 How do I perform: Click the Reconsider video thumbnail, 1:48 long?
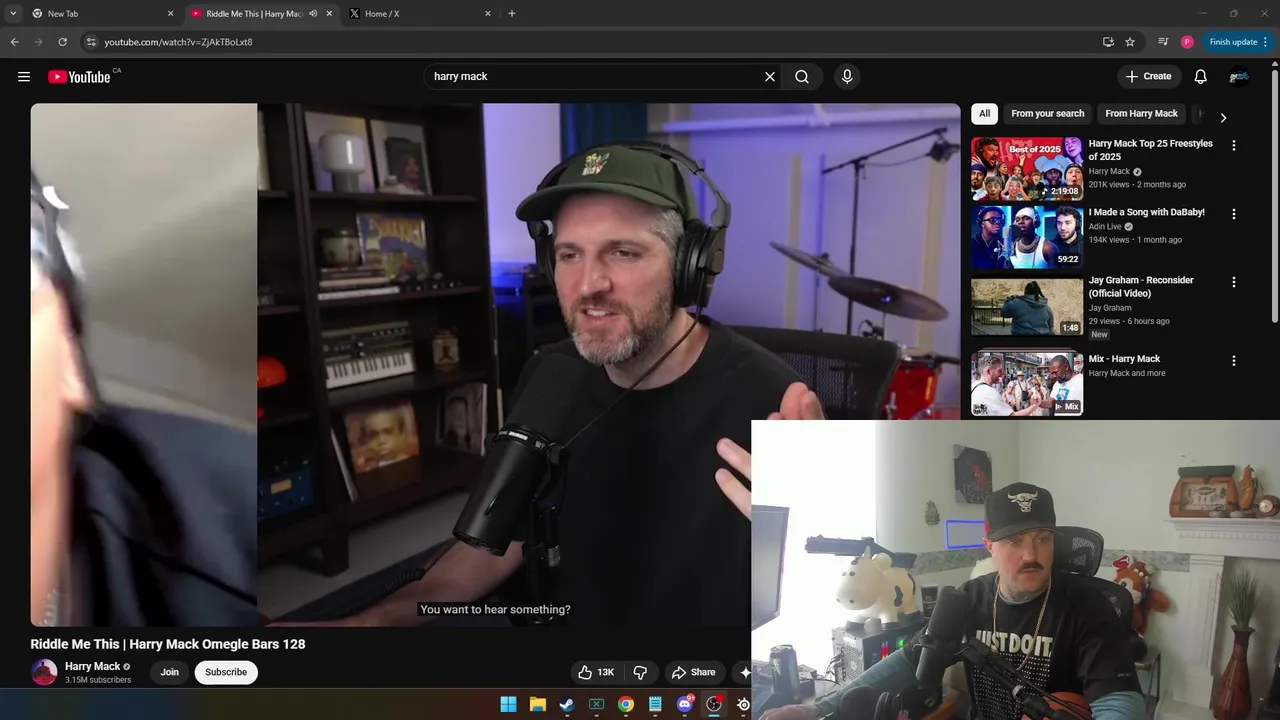[x=1027, y=306]
